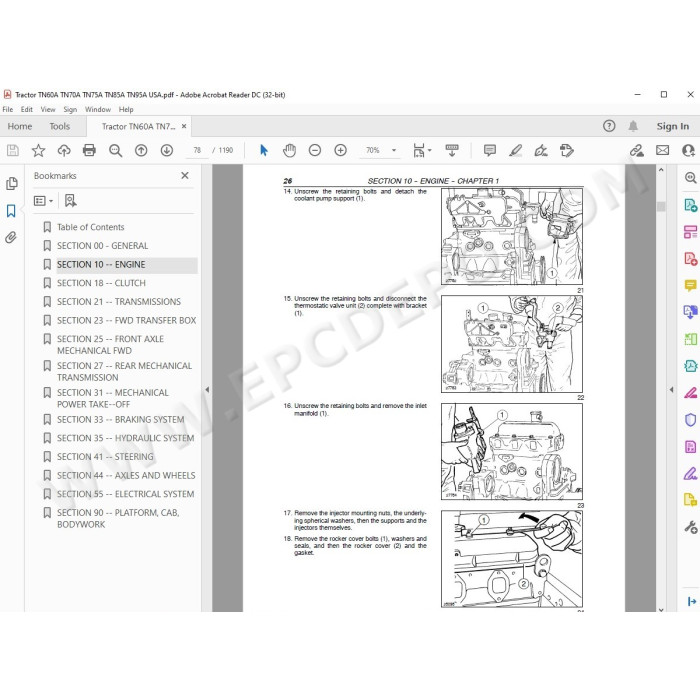The width and height of the screenshot is (700, 700).
Task: Open bookmarks options dropdown menu
Action: [43, 201]
